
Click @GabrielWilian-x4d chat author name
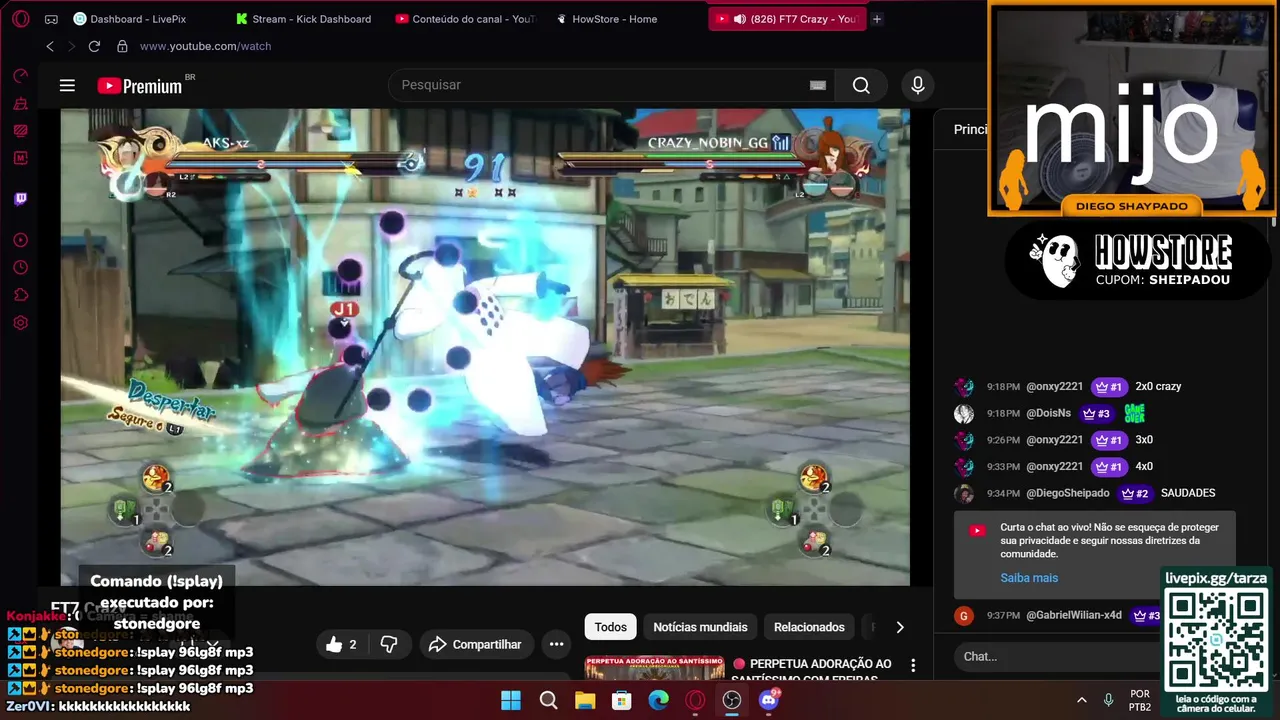tap(1074, 616)
